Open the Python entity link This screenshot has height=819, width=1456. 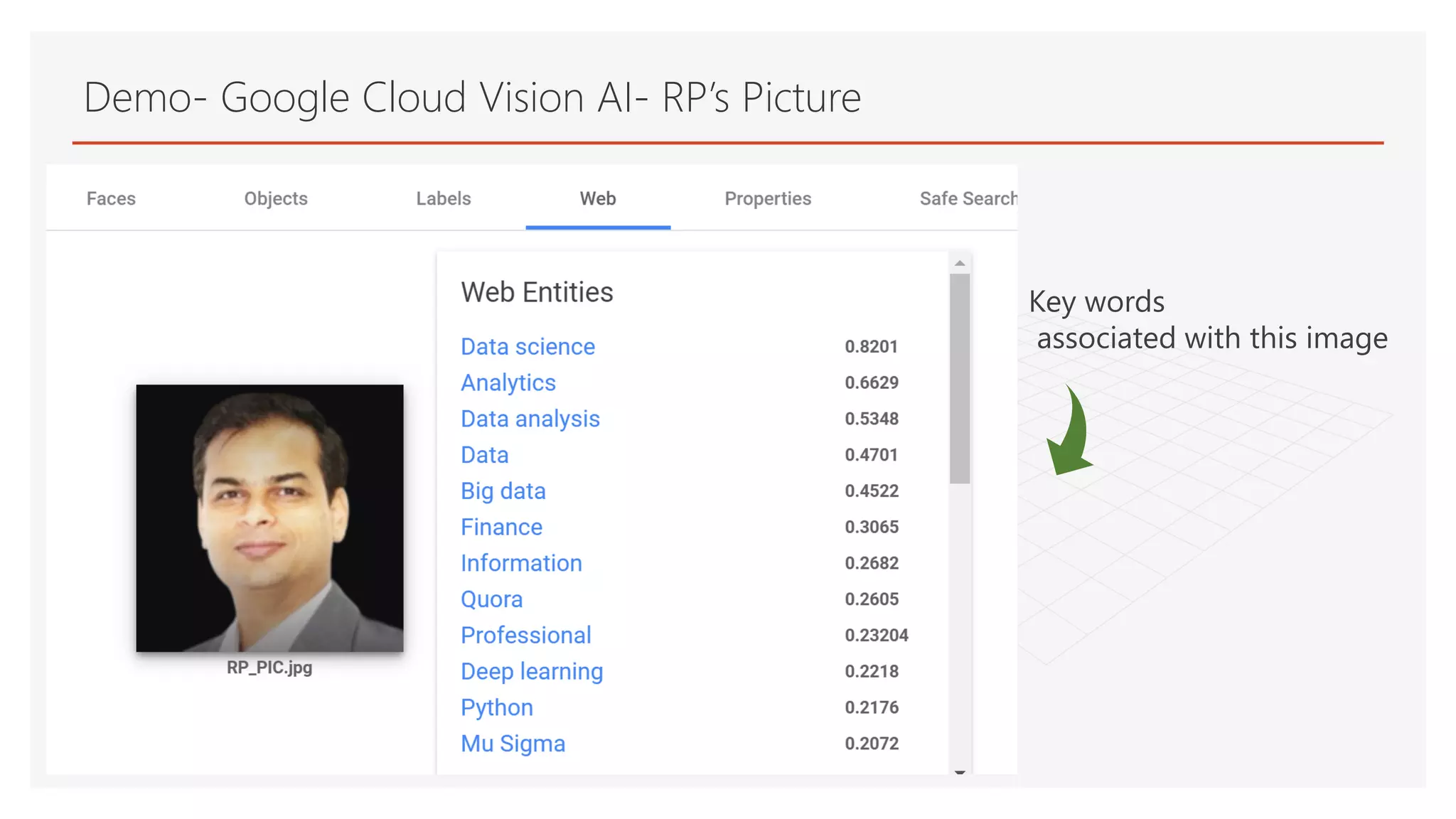point(497,707)
